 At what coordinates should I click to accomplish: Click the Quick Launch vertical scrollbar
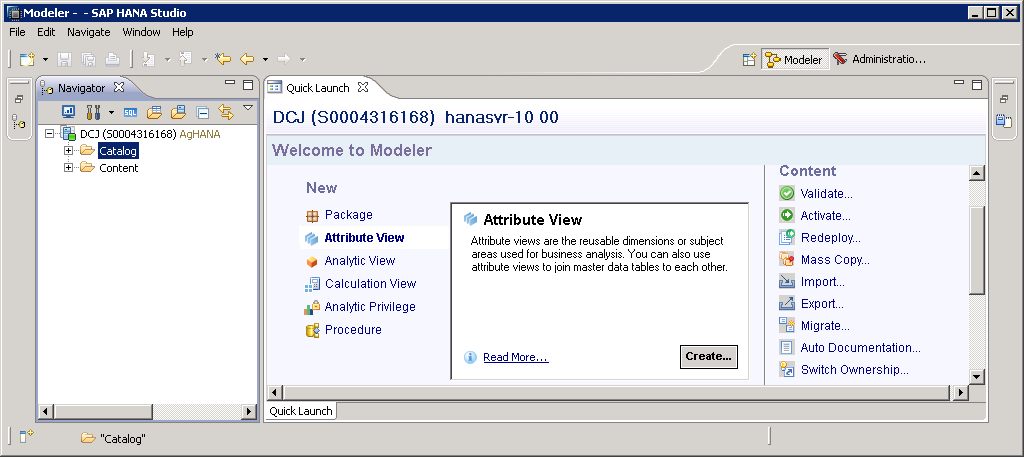977,250
